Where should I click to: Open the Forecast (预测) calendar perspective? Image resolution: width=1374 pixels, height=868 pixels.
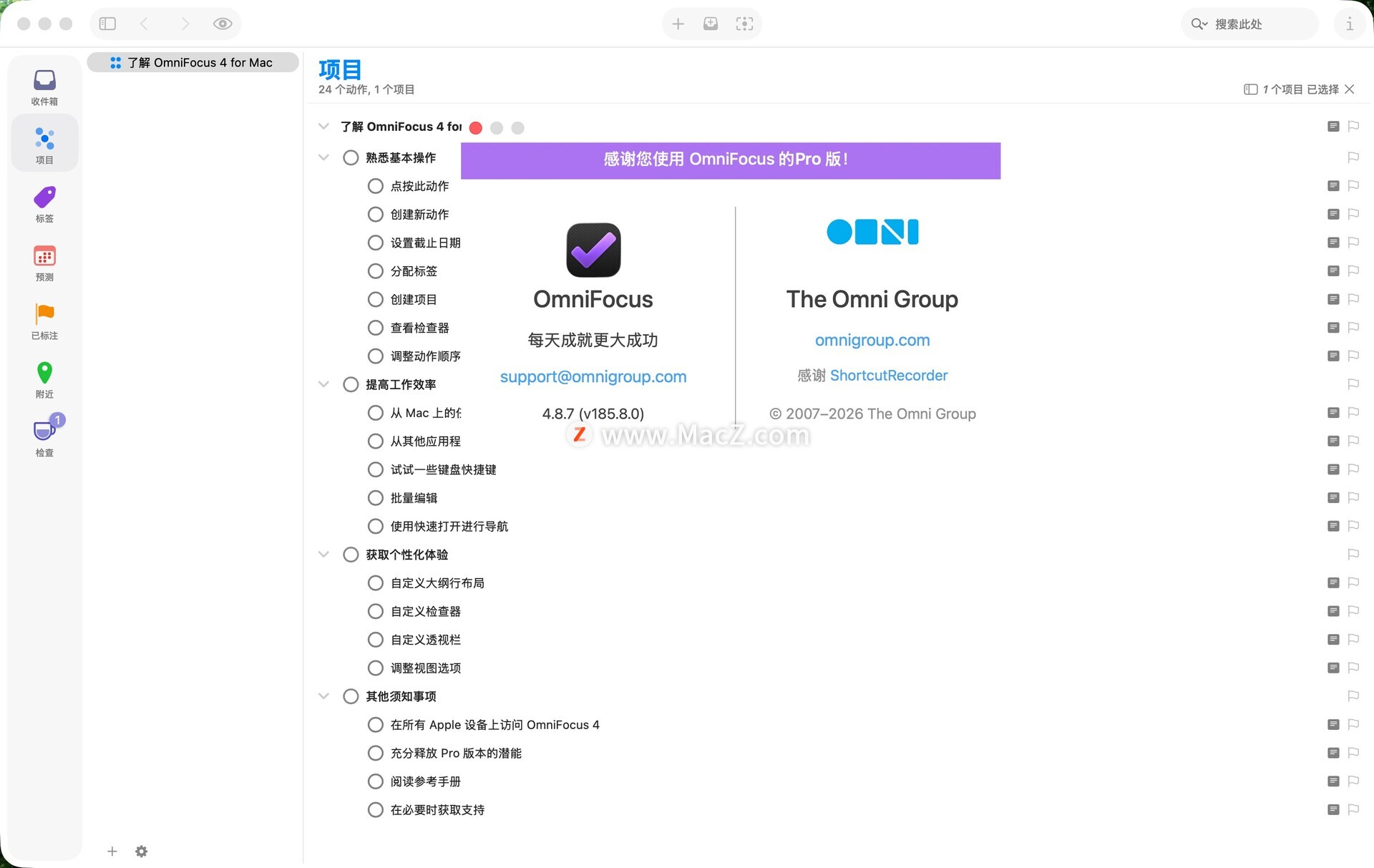click(44, 263)
